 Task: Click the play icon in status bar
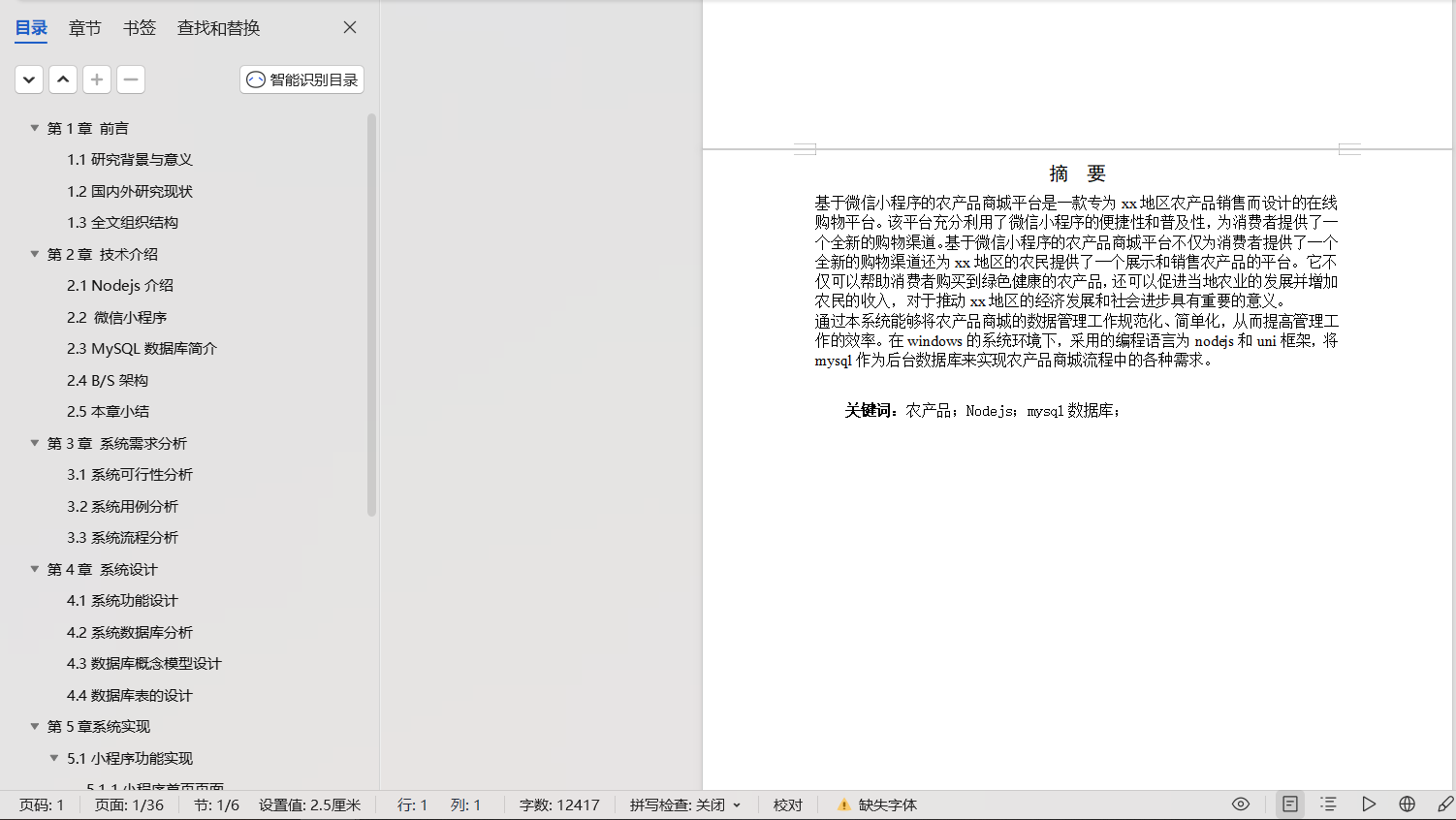[1368, 804]
